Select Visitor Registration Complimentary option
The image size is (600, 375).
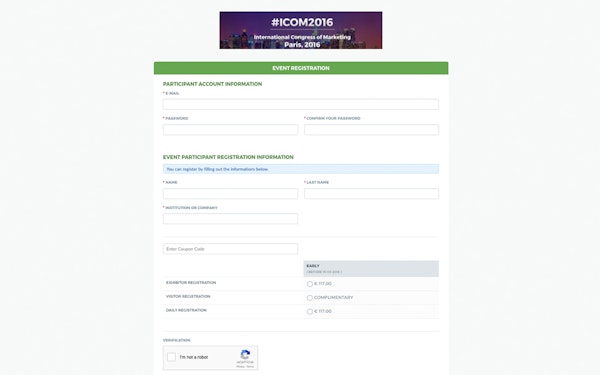(310, 298)
